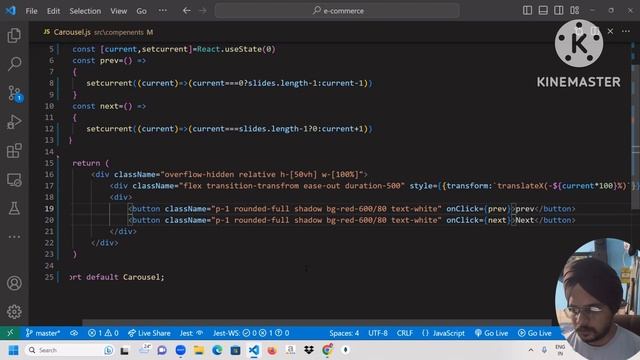This screenshot has height=360, width=640.
Task: Expand the hidden menu bar items ellipsis
Action: [162, 11]
